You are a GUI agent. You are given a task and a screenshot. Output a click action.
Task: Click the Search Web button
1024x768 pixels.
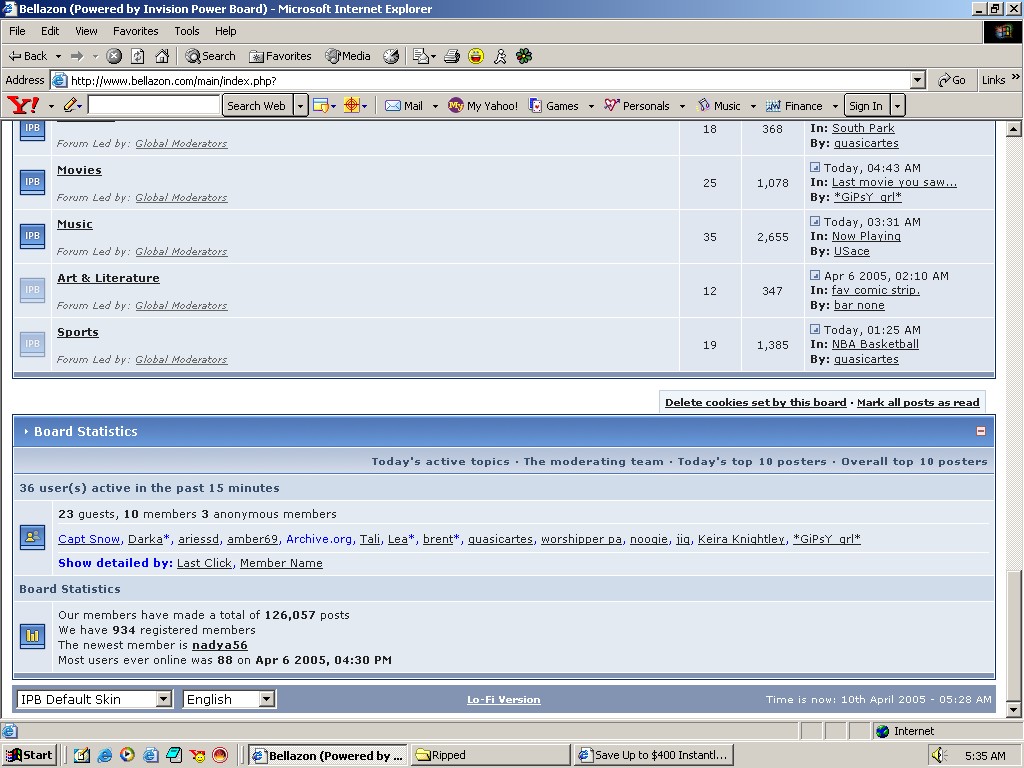coord(256,105)
